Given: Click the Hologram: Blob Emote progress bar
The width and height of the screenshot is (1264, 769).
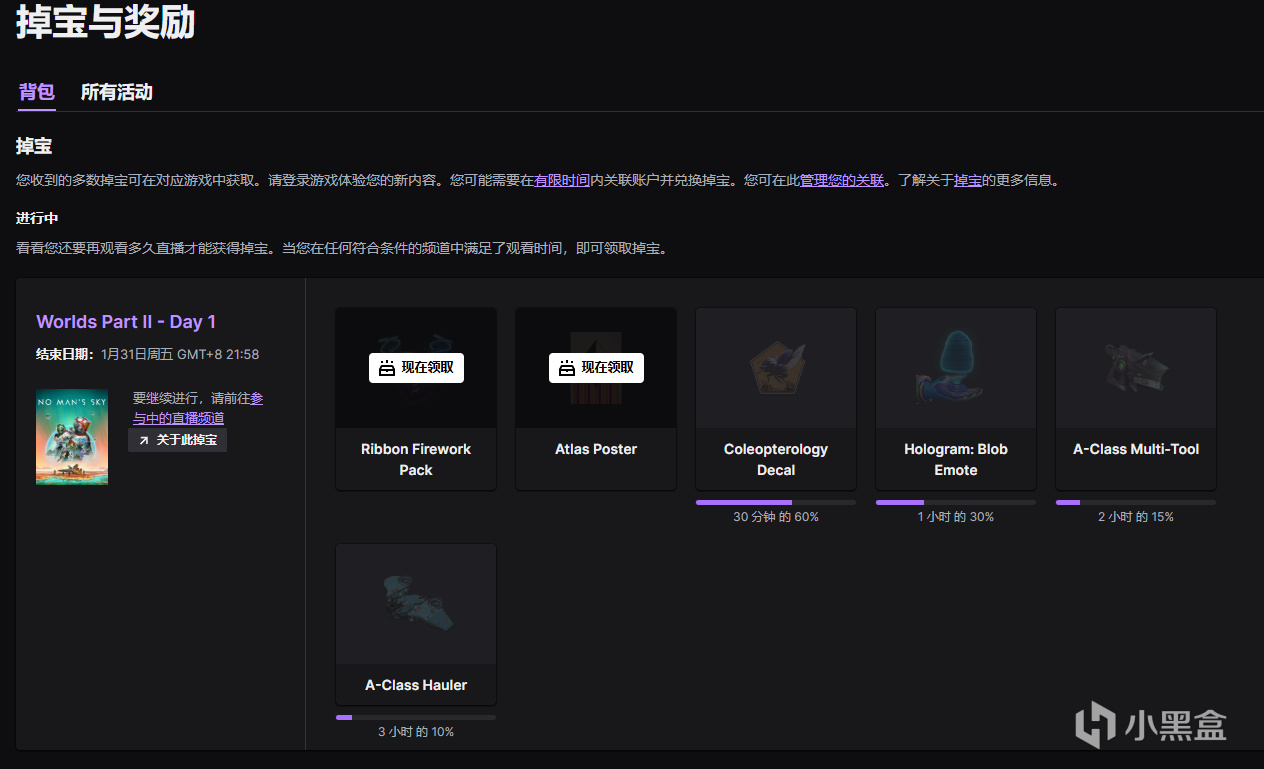Looking at the screenshot, I should [956, 502].
